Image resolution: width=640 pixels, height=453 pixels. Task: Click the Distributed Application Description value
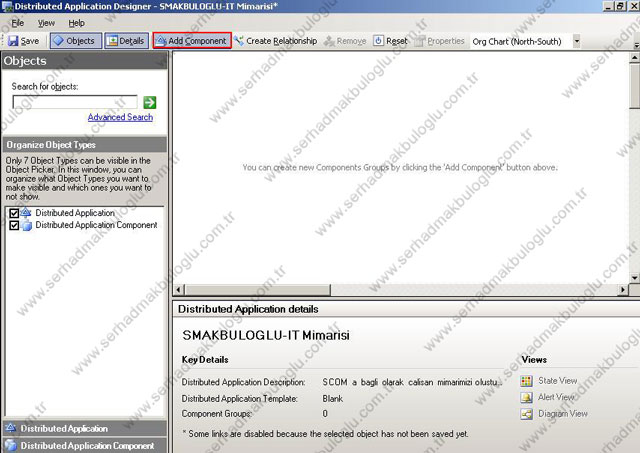point(412,382)
